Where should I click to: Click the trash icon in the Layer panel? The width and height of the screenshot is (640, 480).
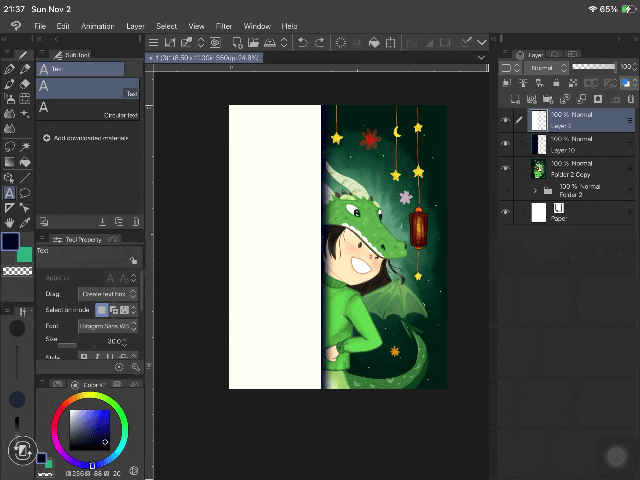click(x=629, y=100)
